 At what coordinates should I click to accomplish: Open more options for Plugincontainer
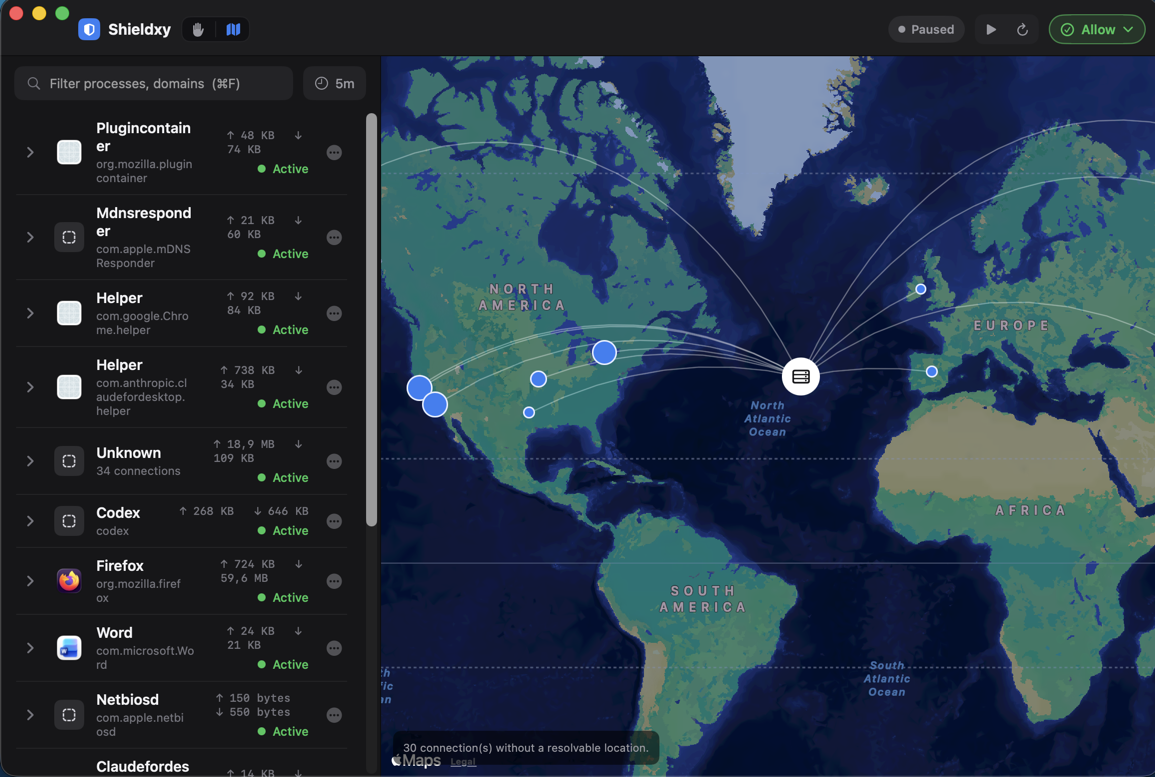[x=334, y=152]
